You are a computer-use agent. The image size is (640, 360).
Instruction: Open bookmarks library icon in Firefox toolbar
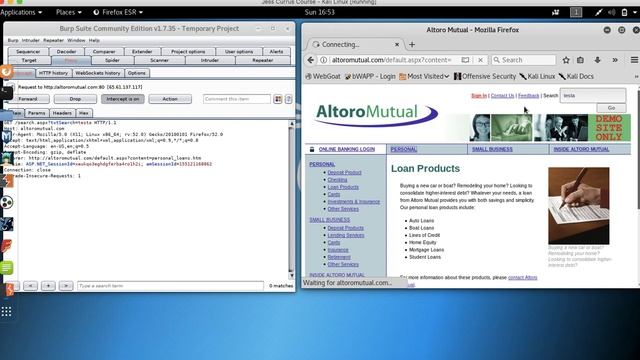click(580, 60)
